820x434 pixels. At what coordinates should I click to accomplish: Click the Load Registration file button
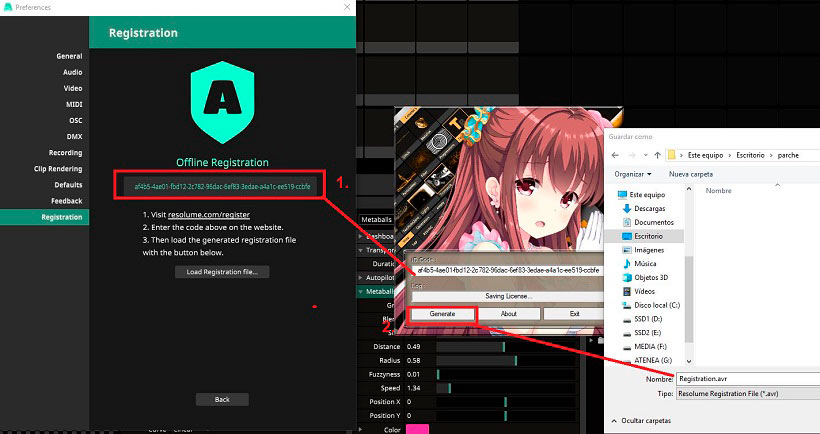point(222,272)
